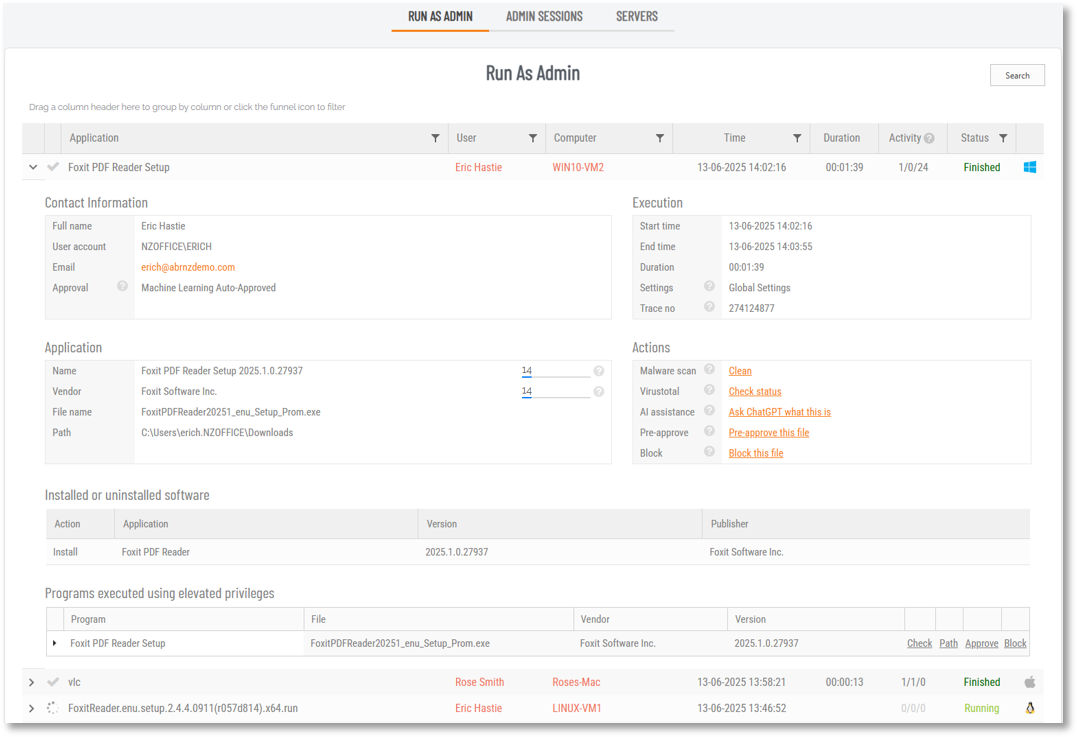Open computer LINUX-VM1

click(577, 708)
